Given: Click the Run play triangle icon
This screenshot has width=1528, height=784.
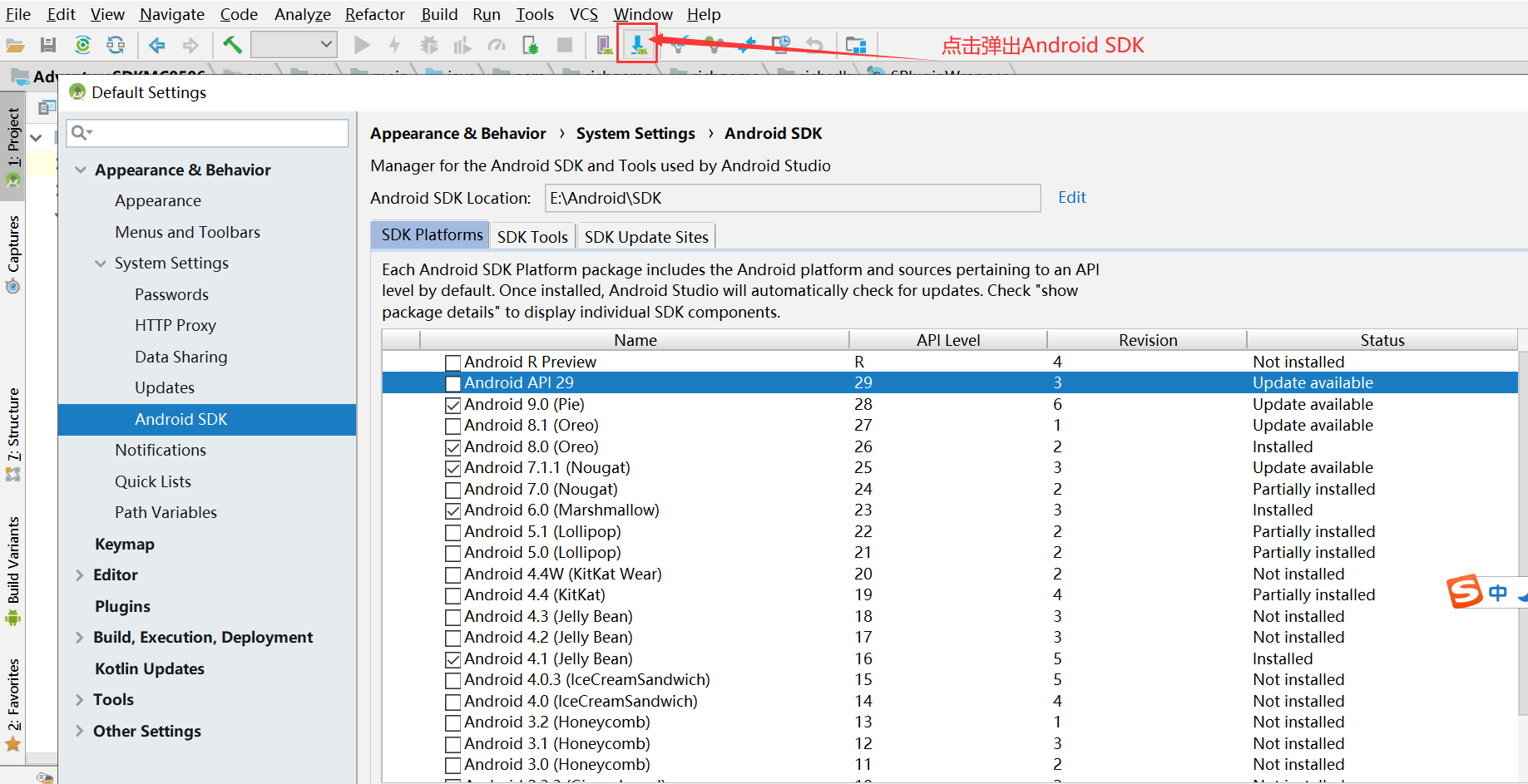Looking at the screenshot, I should (362, 45).
